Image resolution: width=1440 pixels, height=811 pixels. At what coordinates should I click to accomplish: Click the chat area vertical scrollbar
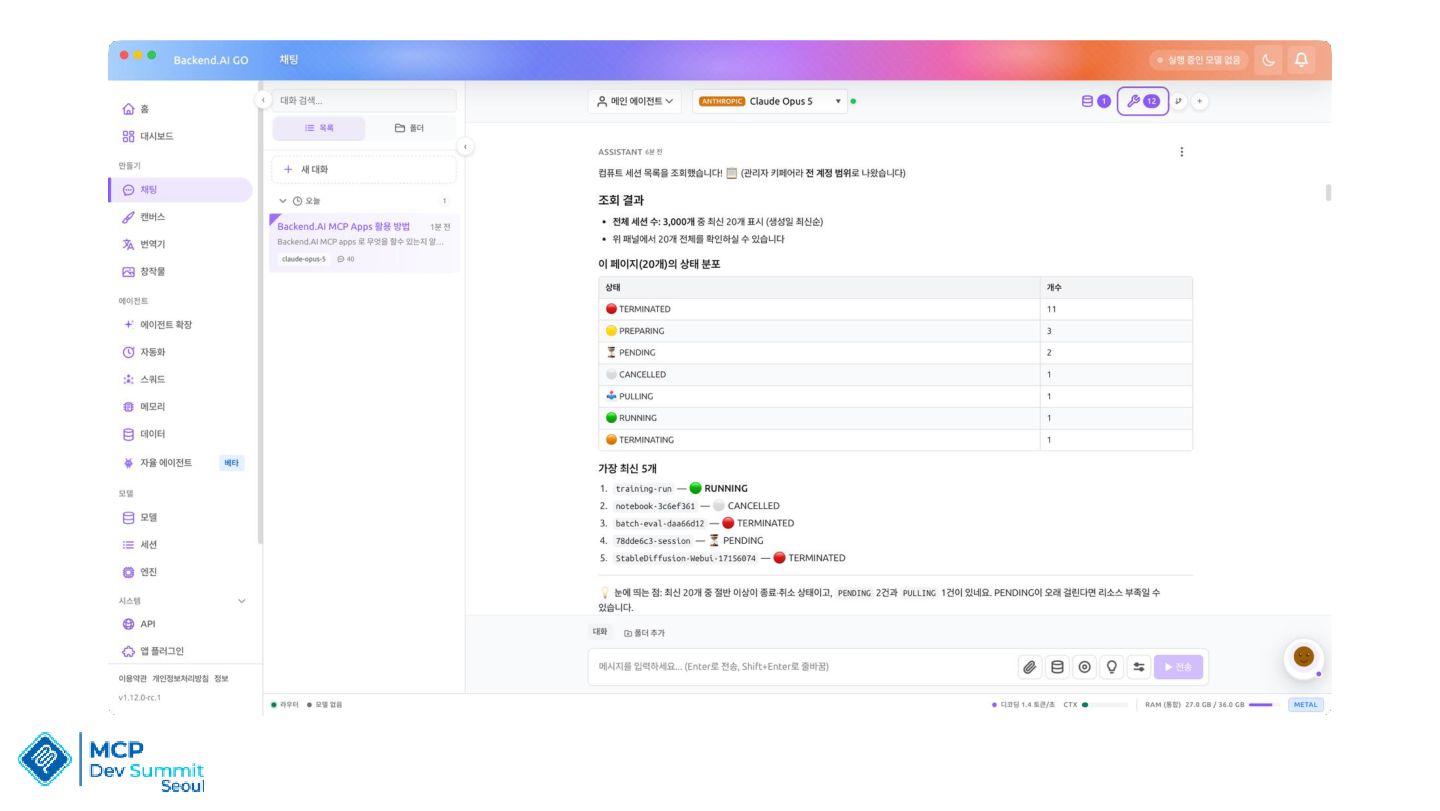tap(1328, 193)
